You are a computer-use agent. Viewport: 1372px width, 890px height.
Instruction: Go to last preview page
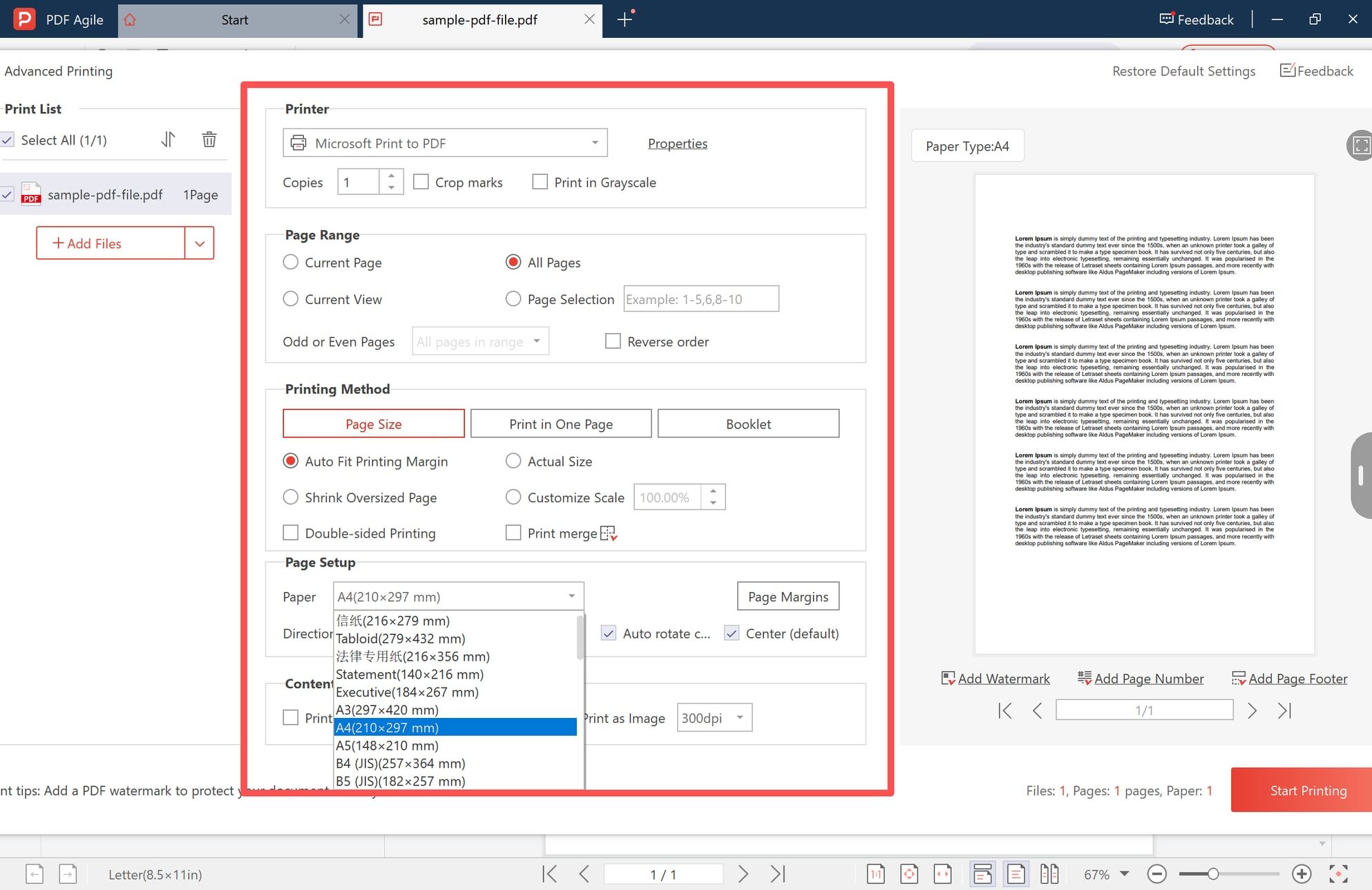pyautogui.click(x=1284, y=710)
